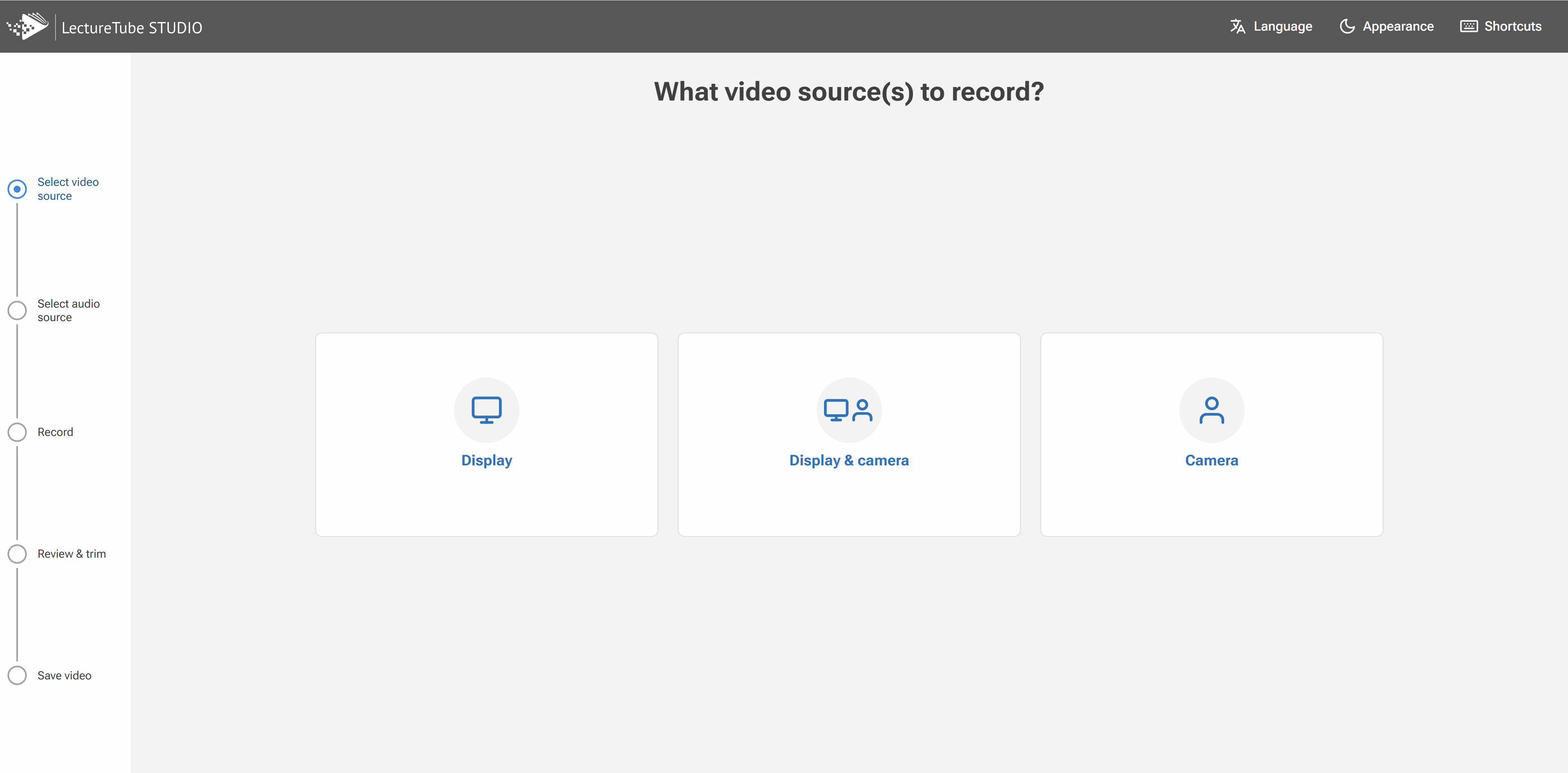
Task: Click the Camera person icon
Action: click(x=1211, y=410)
